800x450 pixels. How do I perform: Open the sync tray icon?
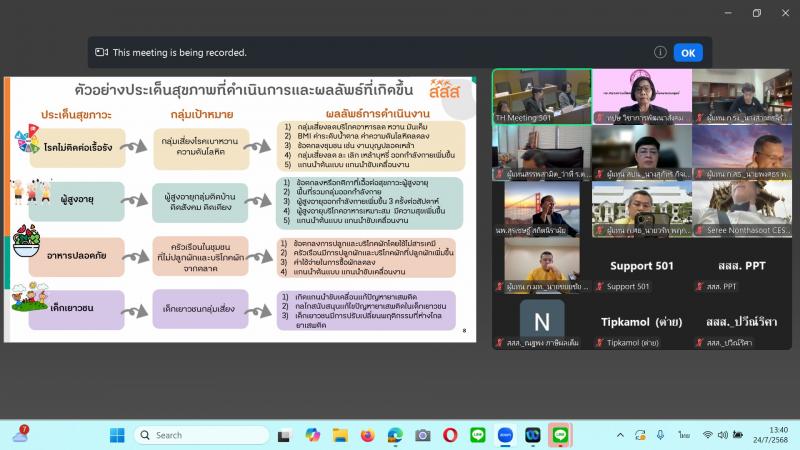[x=640, y=435]
